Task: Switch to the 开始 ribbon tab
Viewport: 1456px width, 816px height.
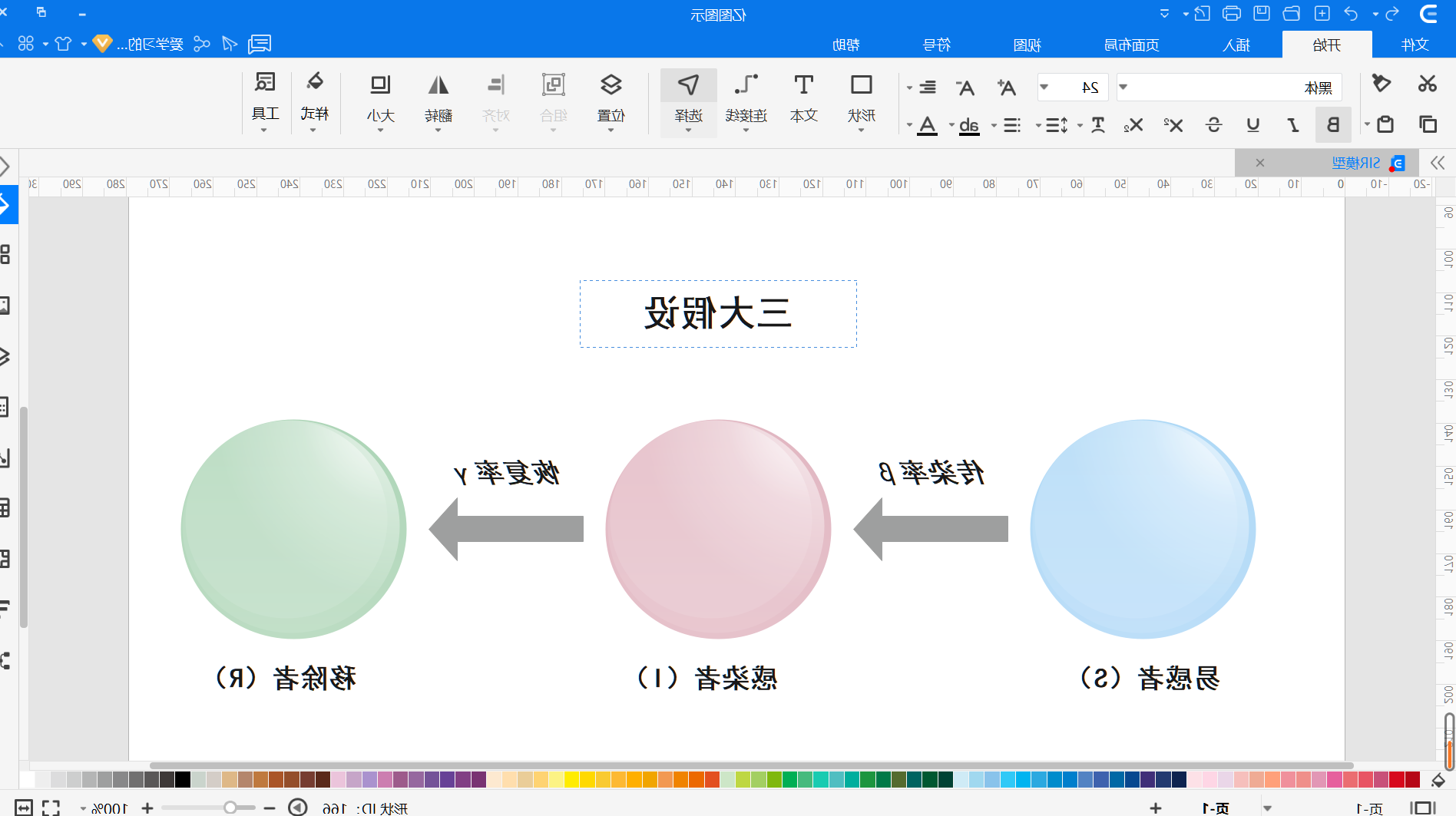Action: click(1327, 45)
